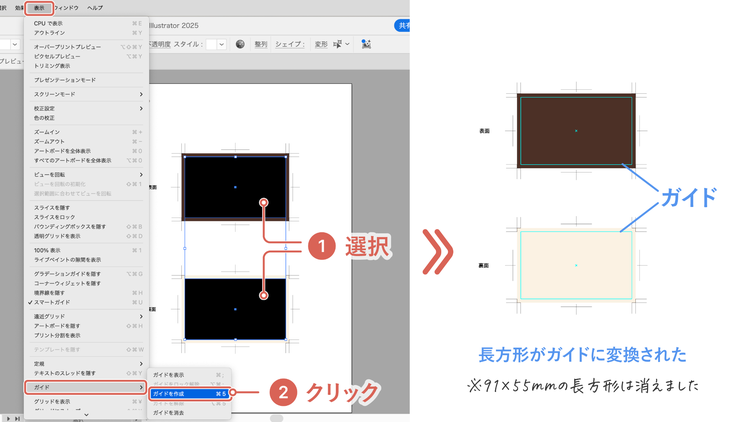Image resolution: width=750 pixels, height=422 pixels.
Task: Choose 境界線を隠す
Action: [87, 293]
